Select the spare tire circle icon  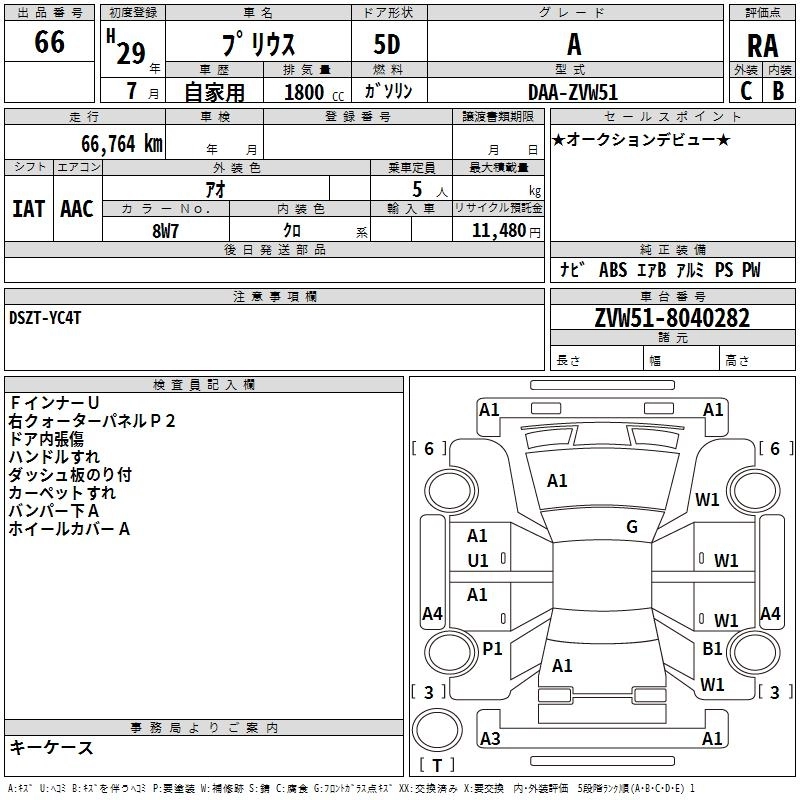pos(436,725)
